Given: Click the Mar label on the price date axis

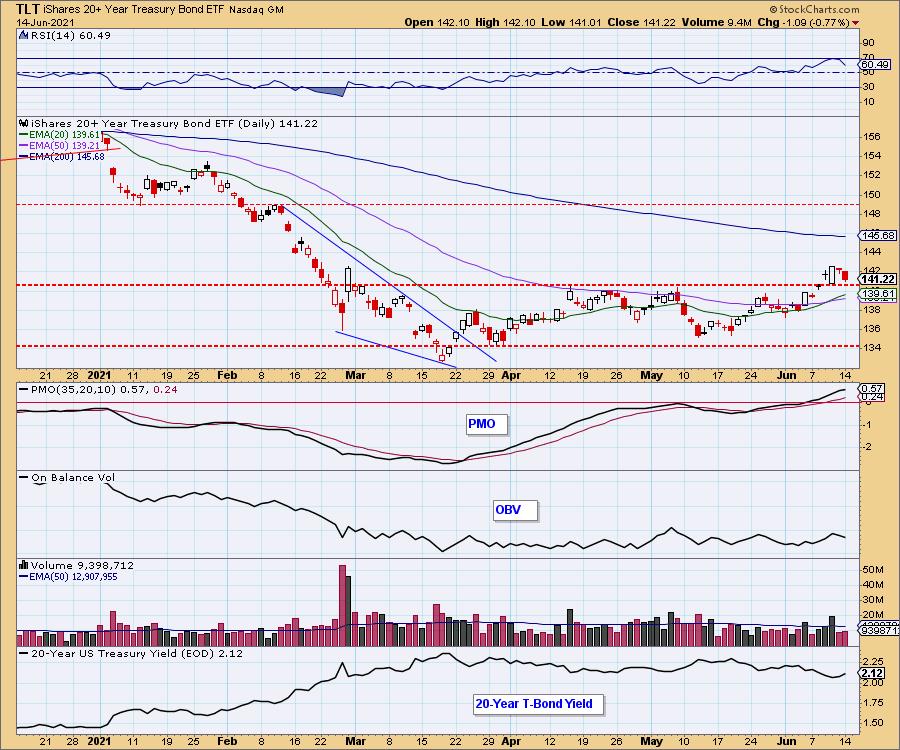Looking at the screenshot, I should [x=355, y=375].
